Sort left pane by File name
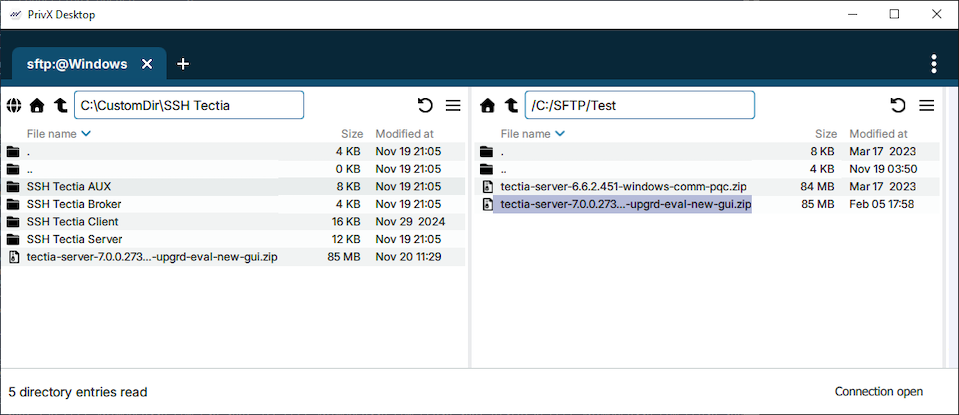The image size is (959, 415). click(x=58, y=134)
